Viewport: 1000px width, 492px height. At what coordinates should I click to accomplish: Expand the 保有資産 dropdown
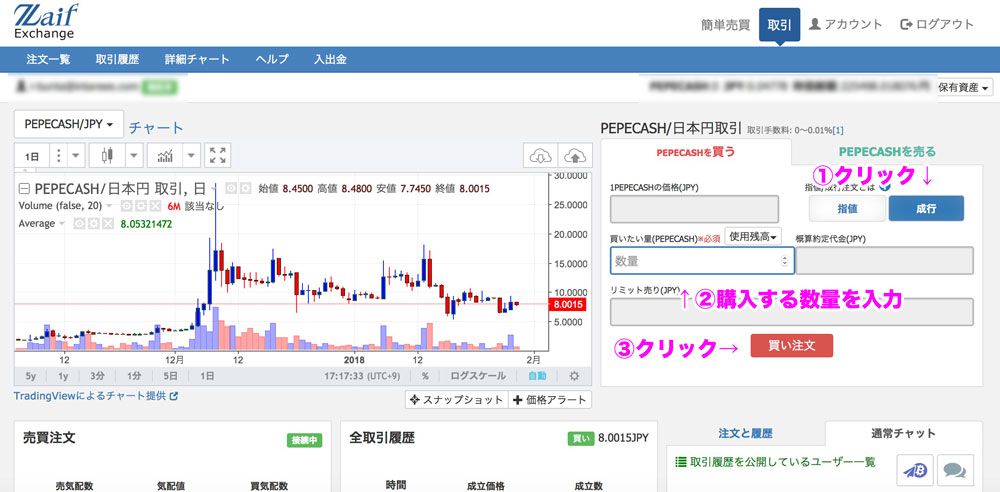965,88
